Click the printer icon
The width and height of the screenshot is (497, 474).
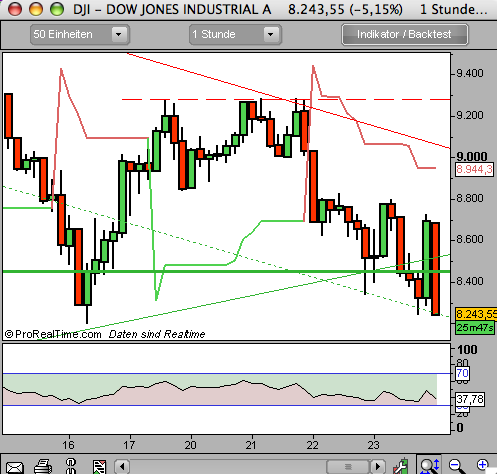pyautogui.click(x=43, y=466)
